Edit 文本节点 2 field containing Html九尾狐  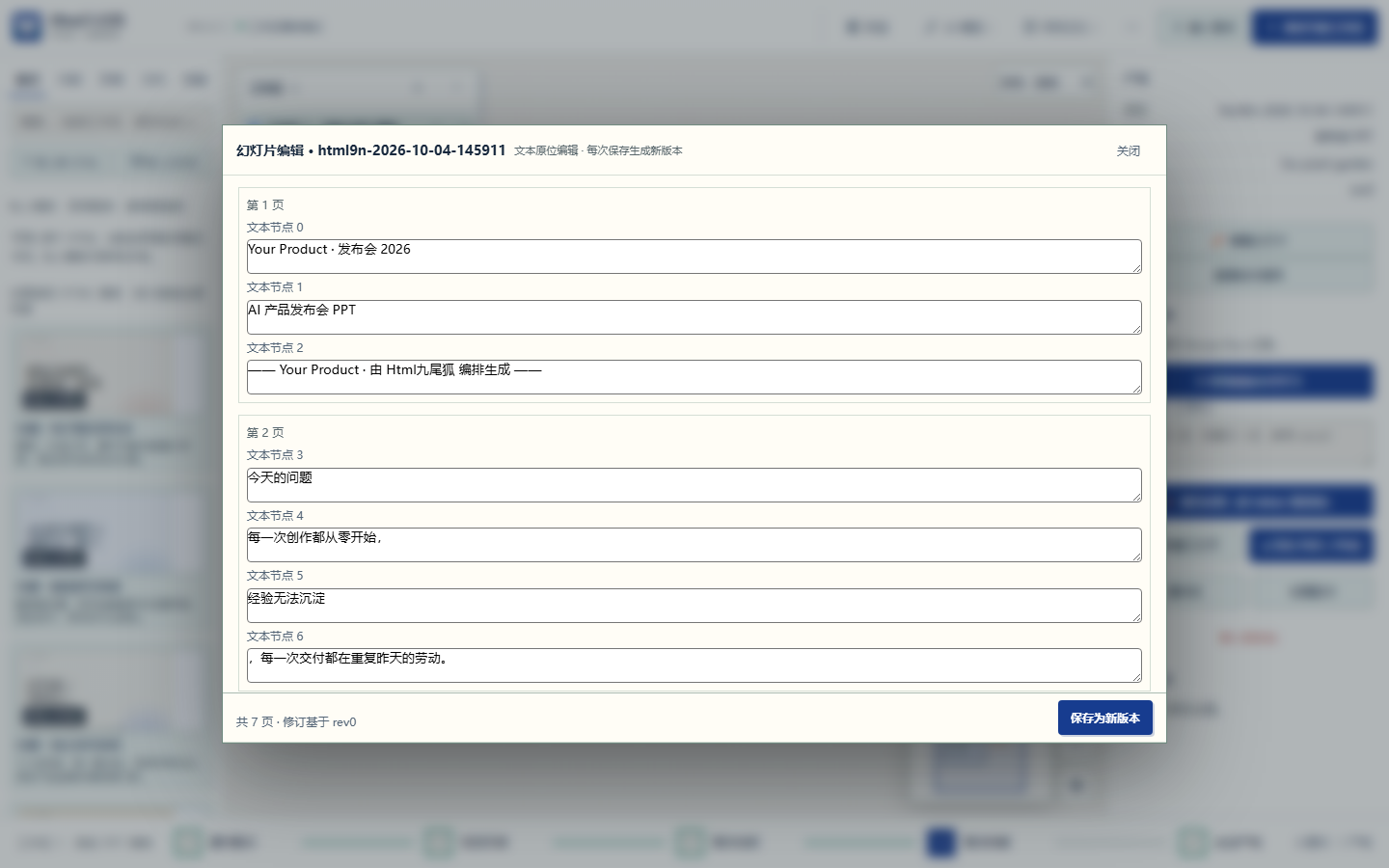pyautogui.click(x=694, y=377)
